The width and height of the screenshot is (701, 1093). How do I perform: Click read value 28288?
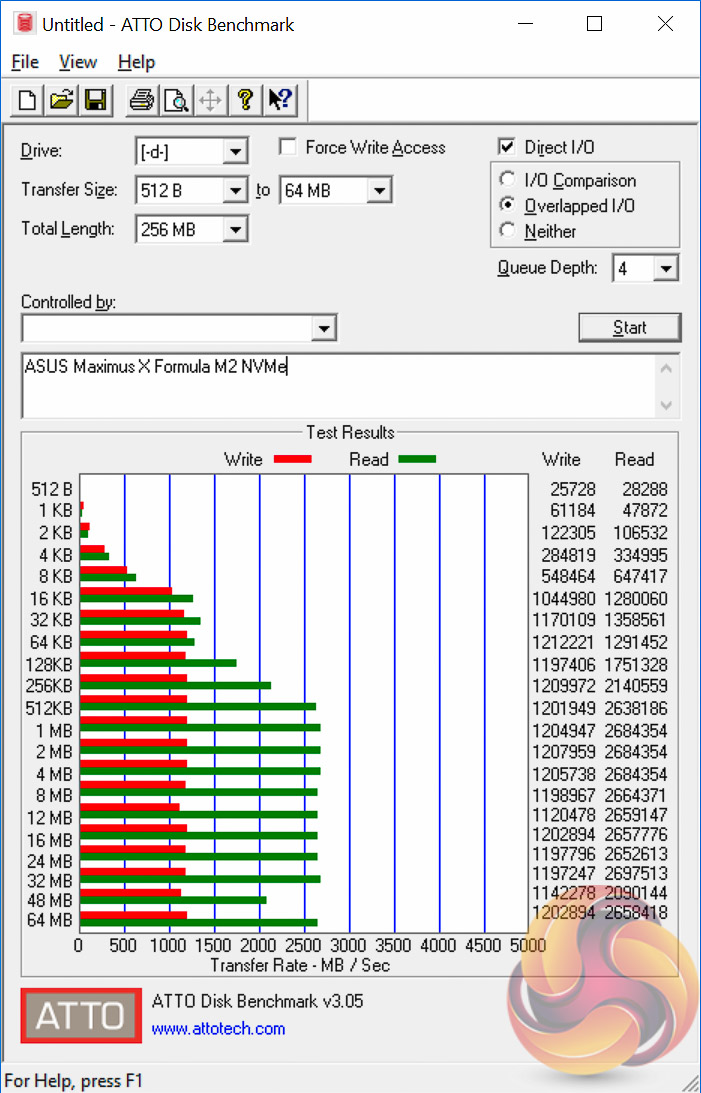tap(645, 489)
